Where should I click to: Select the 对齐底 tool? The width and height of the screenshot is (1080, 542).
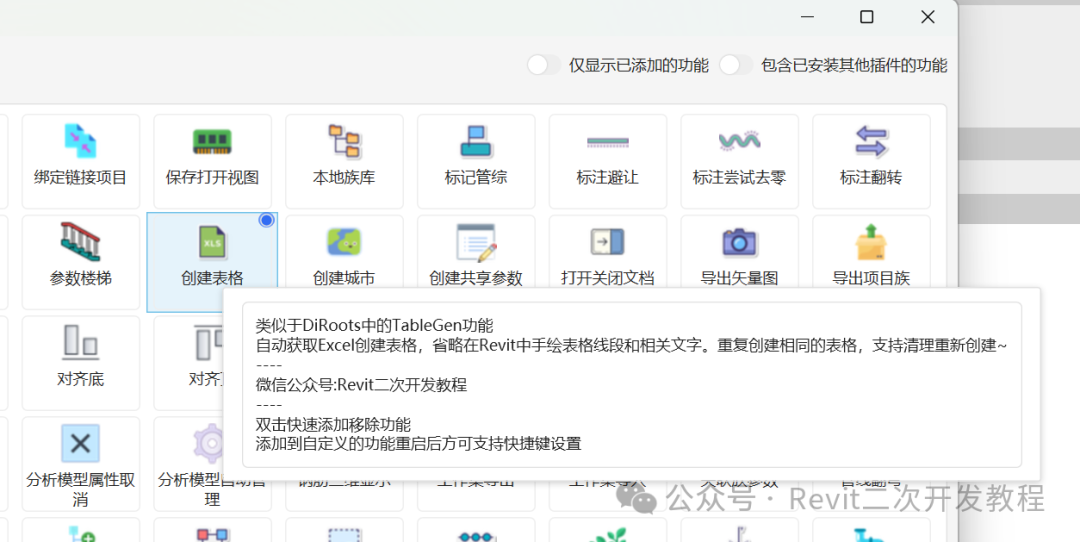pos(81,363)
